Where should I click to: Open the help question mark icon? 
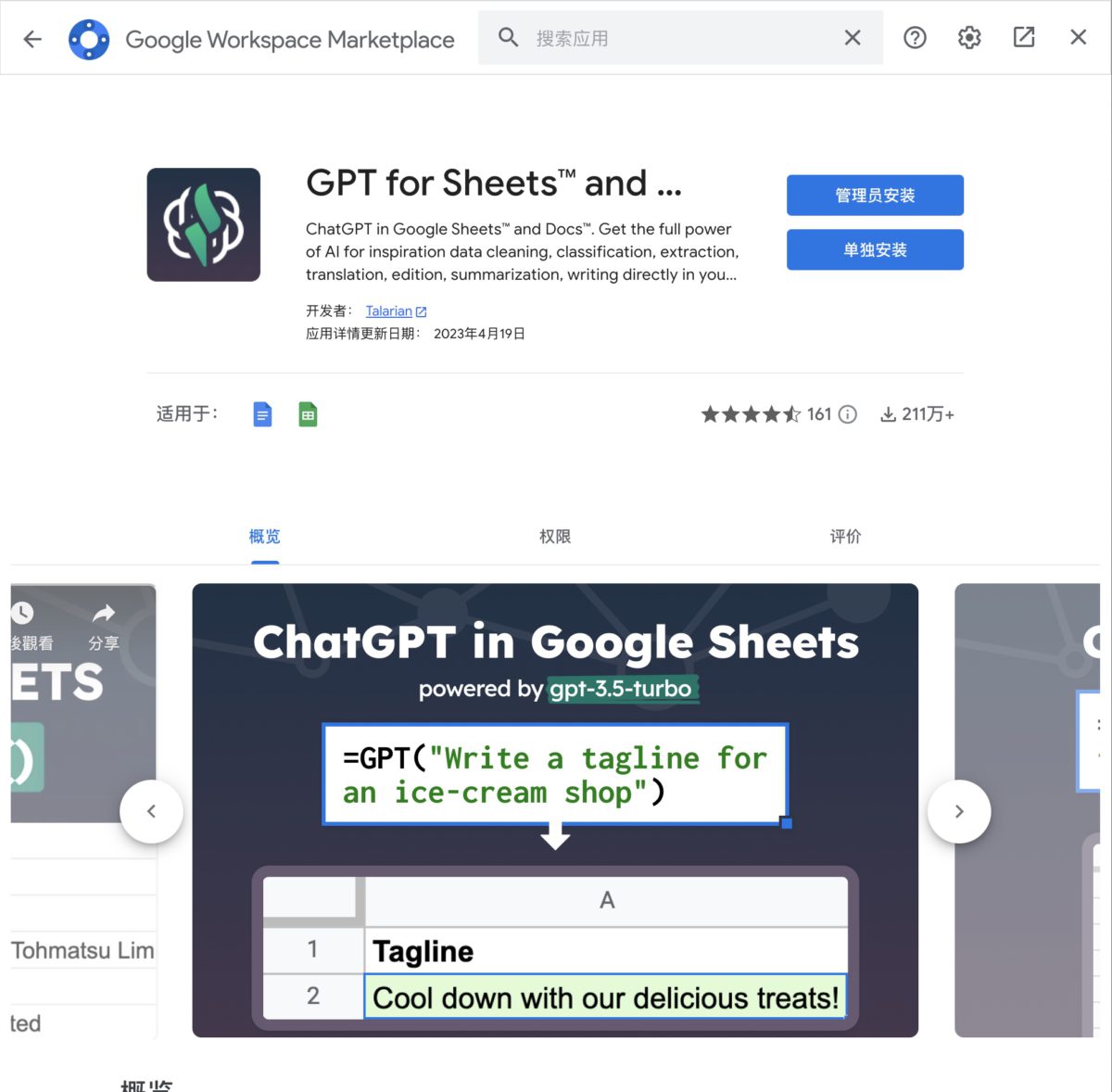pos(915,38)
